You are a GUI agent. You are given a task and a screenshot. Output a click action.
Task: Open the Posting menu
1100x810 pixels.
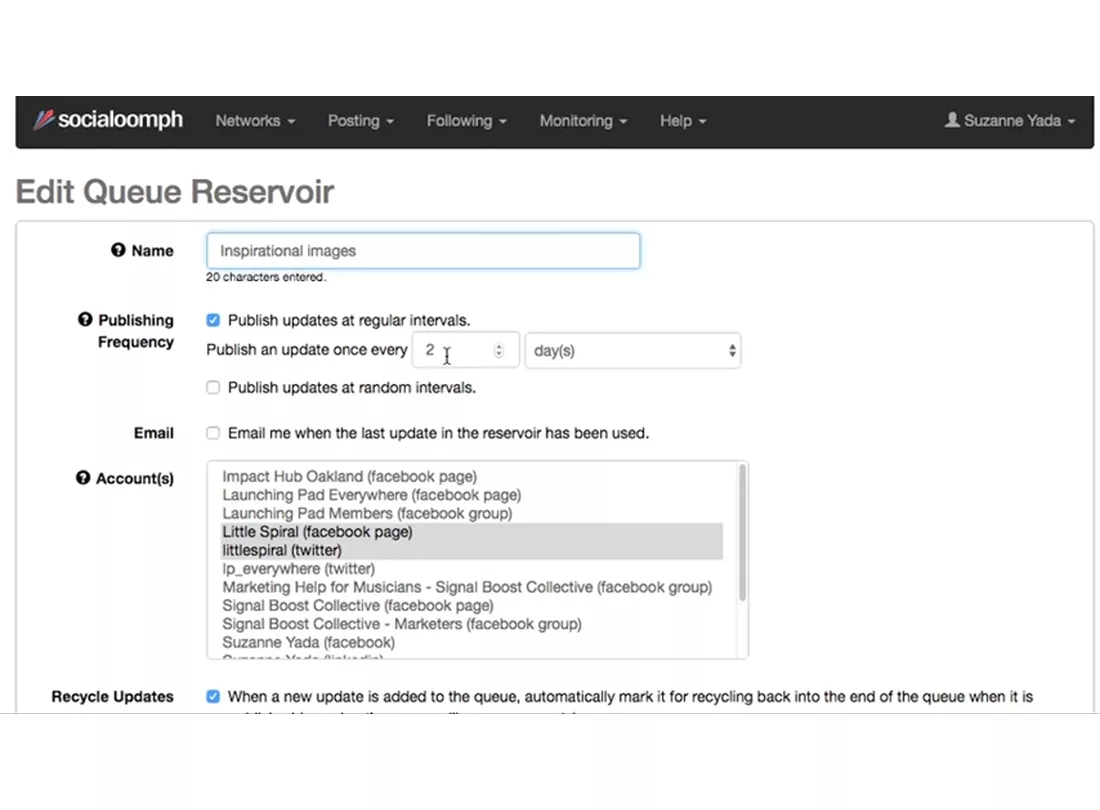coord(360,120)
